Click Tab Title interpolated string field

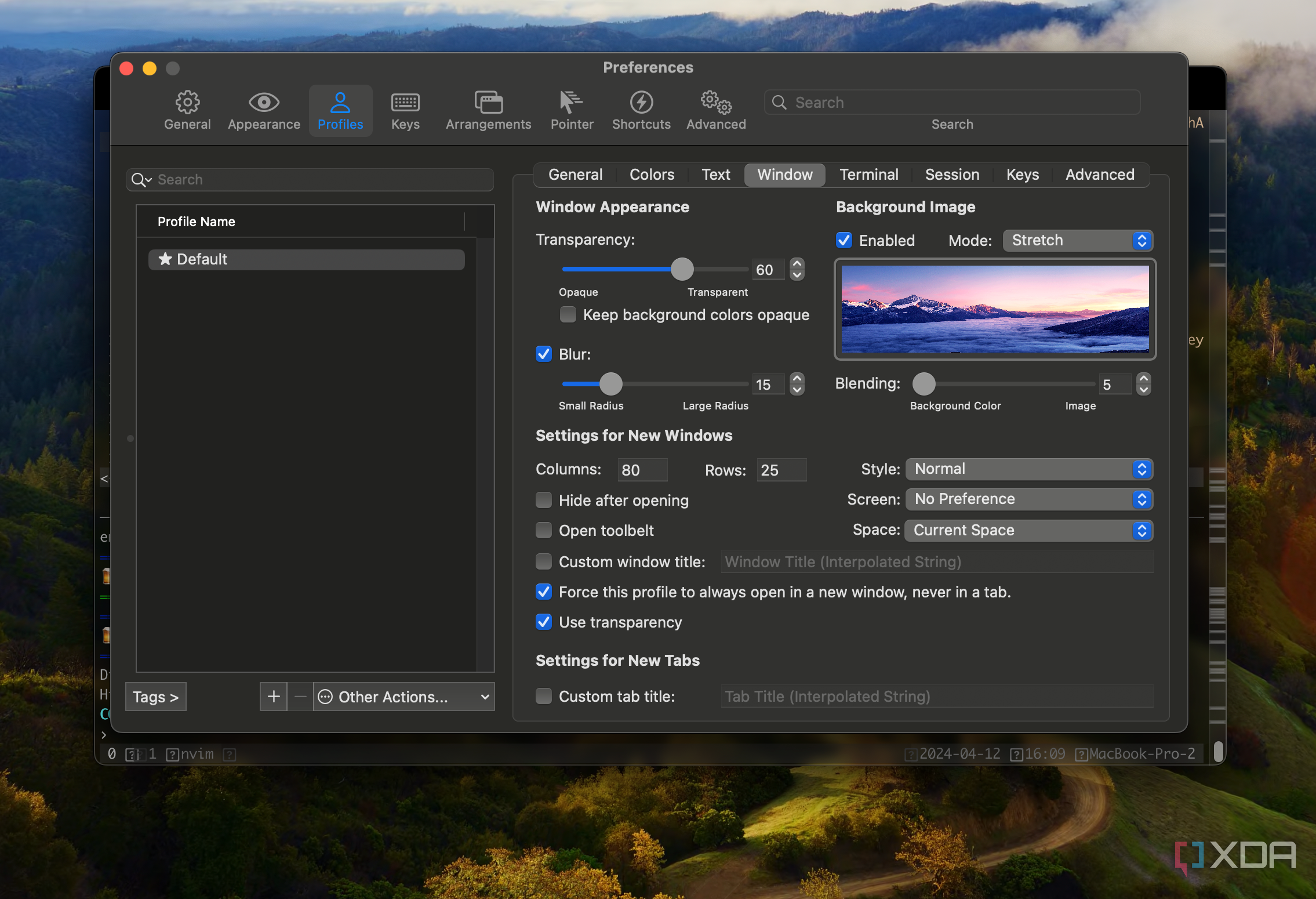pyautogui.click(x=937, y=697)
